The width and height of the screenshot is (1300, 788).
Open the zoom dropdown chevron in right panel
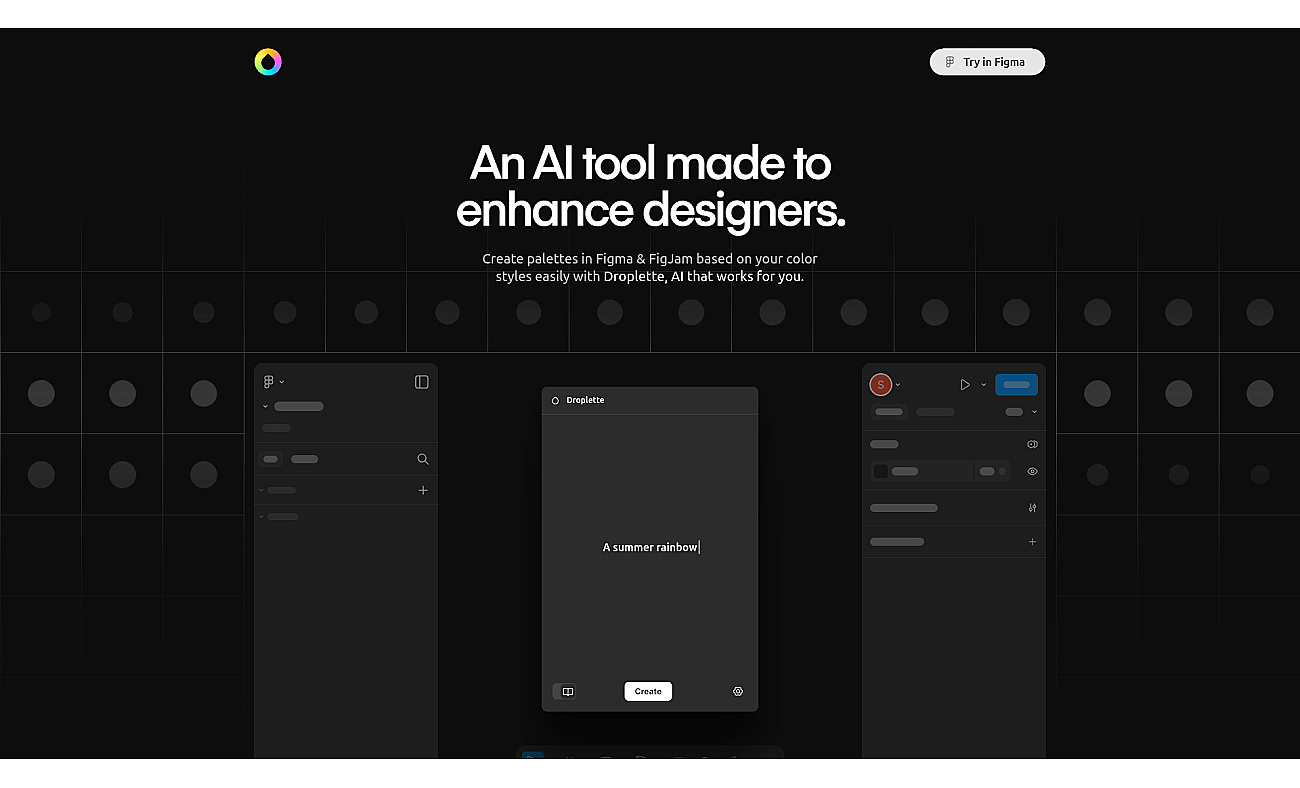click(1034, 412)
